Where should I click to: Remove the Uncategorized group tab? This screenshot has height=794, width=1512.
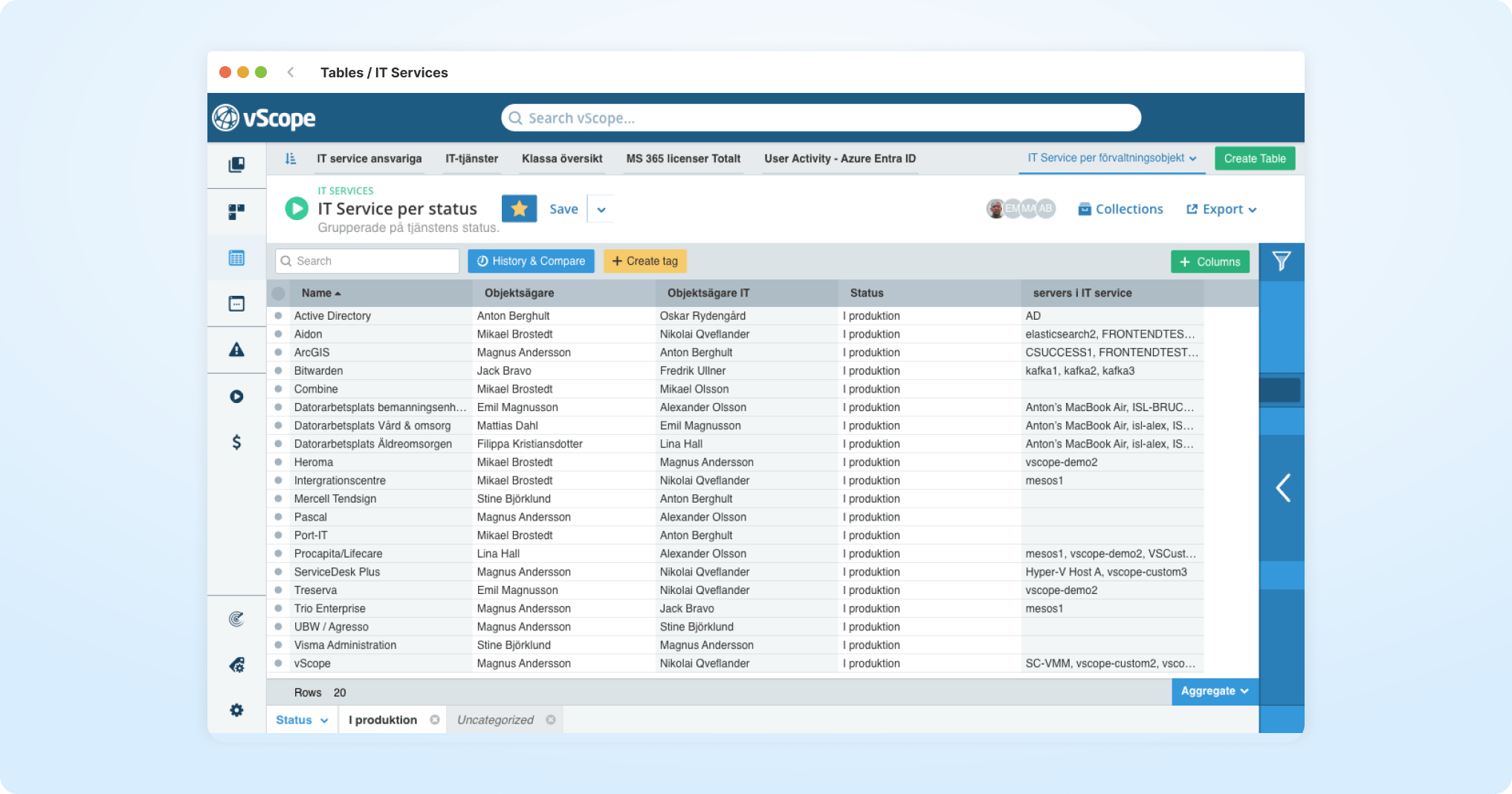(x=551, y=720)
